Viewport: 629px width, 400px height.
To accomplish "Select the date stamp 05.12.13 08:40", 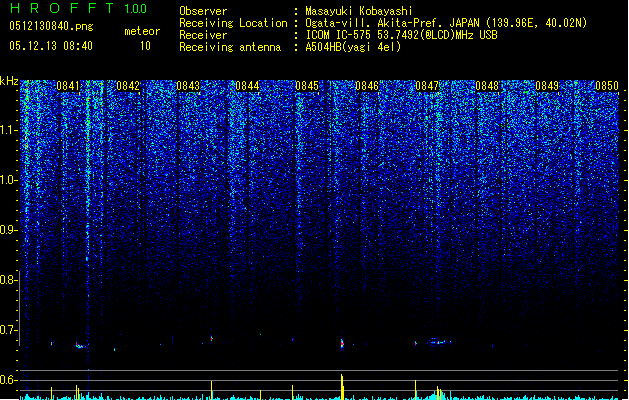I will (x=51, y=46).
